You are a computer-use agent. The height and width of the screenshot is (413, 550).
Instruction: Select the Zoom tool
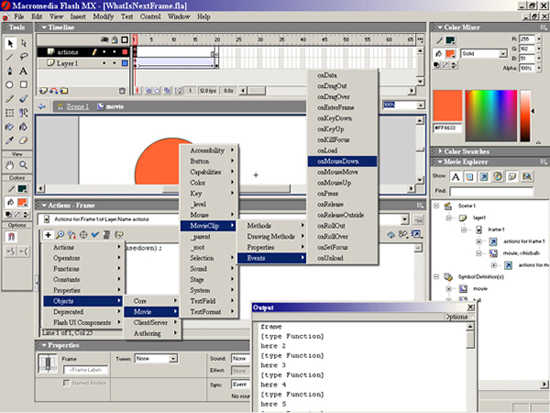24,165
